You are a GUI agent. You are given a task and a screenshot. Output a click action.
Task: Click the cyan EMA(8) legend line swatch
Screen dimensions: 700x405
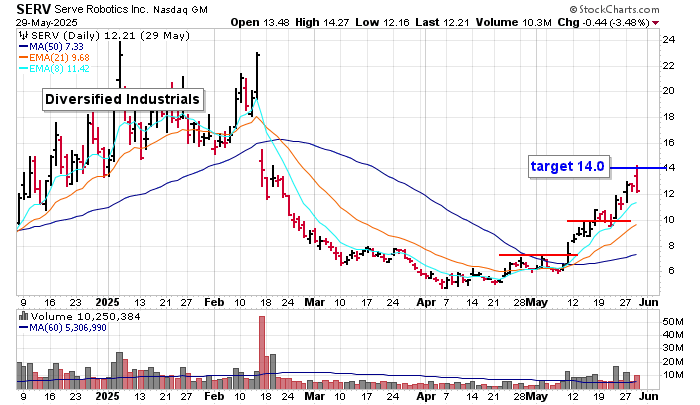tap(23, 69)
